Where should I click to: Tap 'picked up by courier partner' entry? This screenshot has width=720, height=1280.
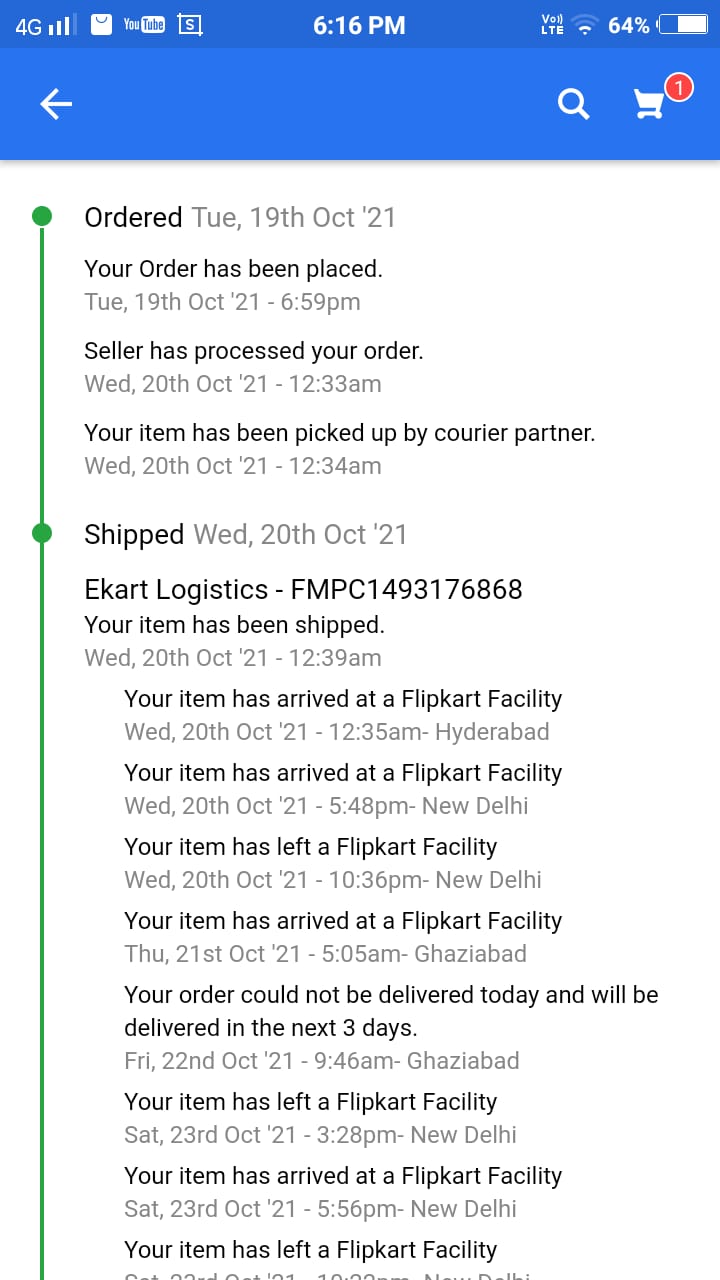340,432
